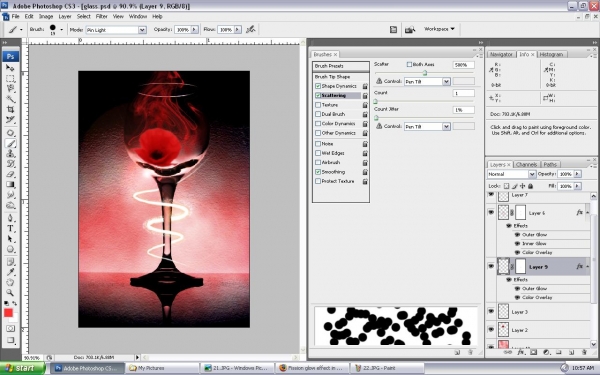Toggle the Brushes palette icon in options bar
Screen dimensions: 600x375
(x=393, y=29)
